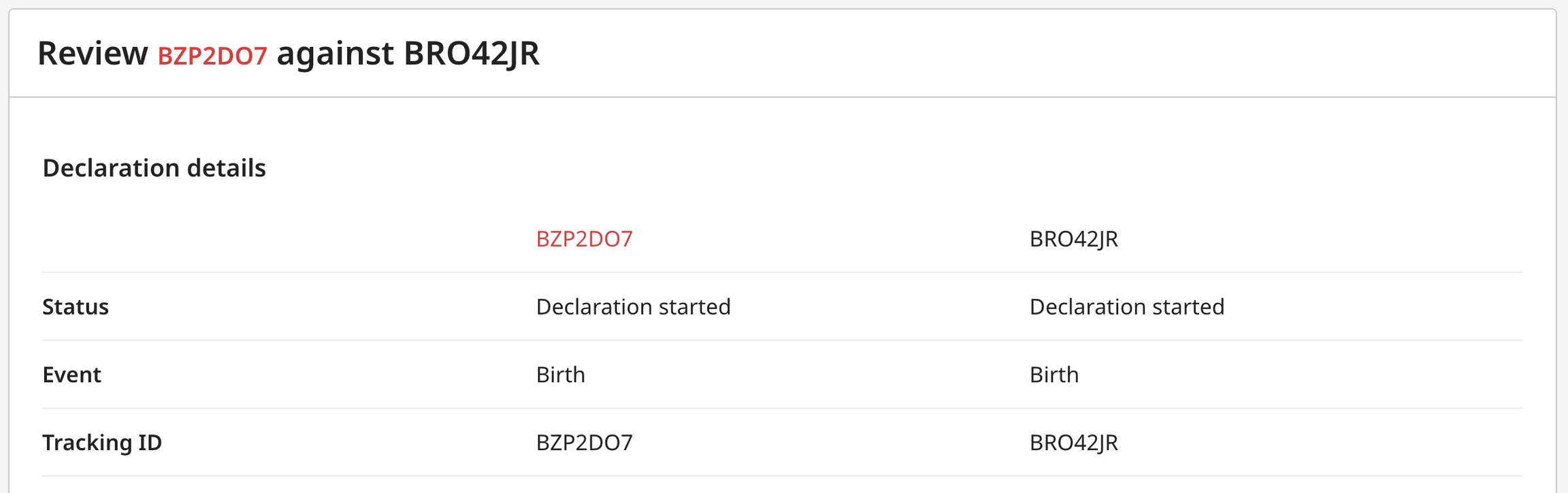Click the BZP2DO7 value in Tracking ID row

[584, 443]
